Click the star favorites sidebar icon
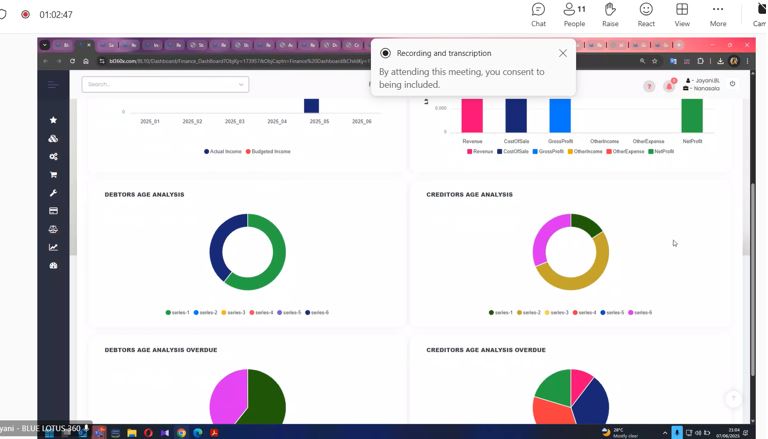 pyautogui.click(x=53, y=120)
